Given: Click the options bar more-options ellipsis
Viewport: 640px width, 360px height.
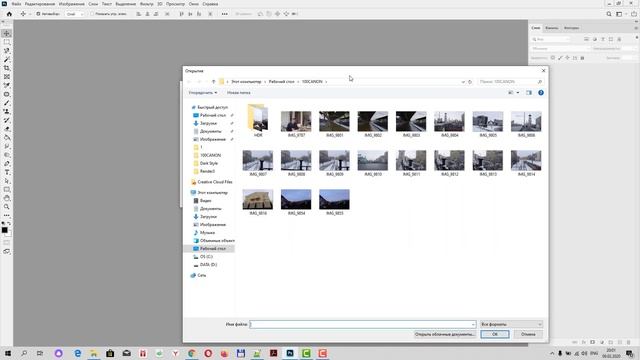Looking at the screenshot, I should [x=224, y=14].
